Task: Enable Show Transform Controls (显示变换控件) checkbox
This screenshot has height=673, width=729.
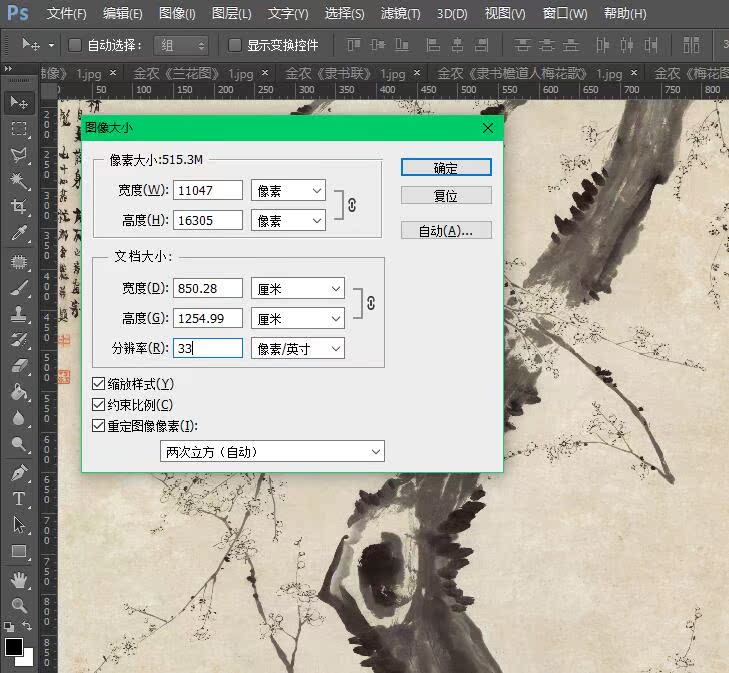Action: click(x=235, y=45)
